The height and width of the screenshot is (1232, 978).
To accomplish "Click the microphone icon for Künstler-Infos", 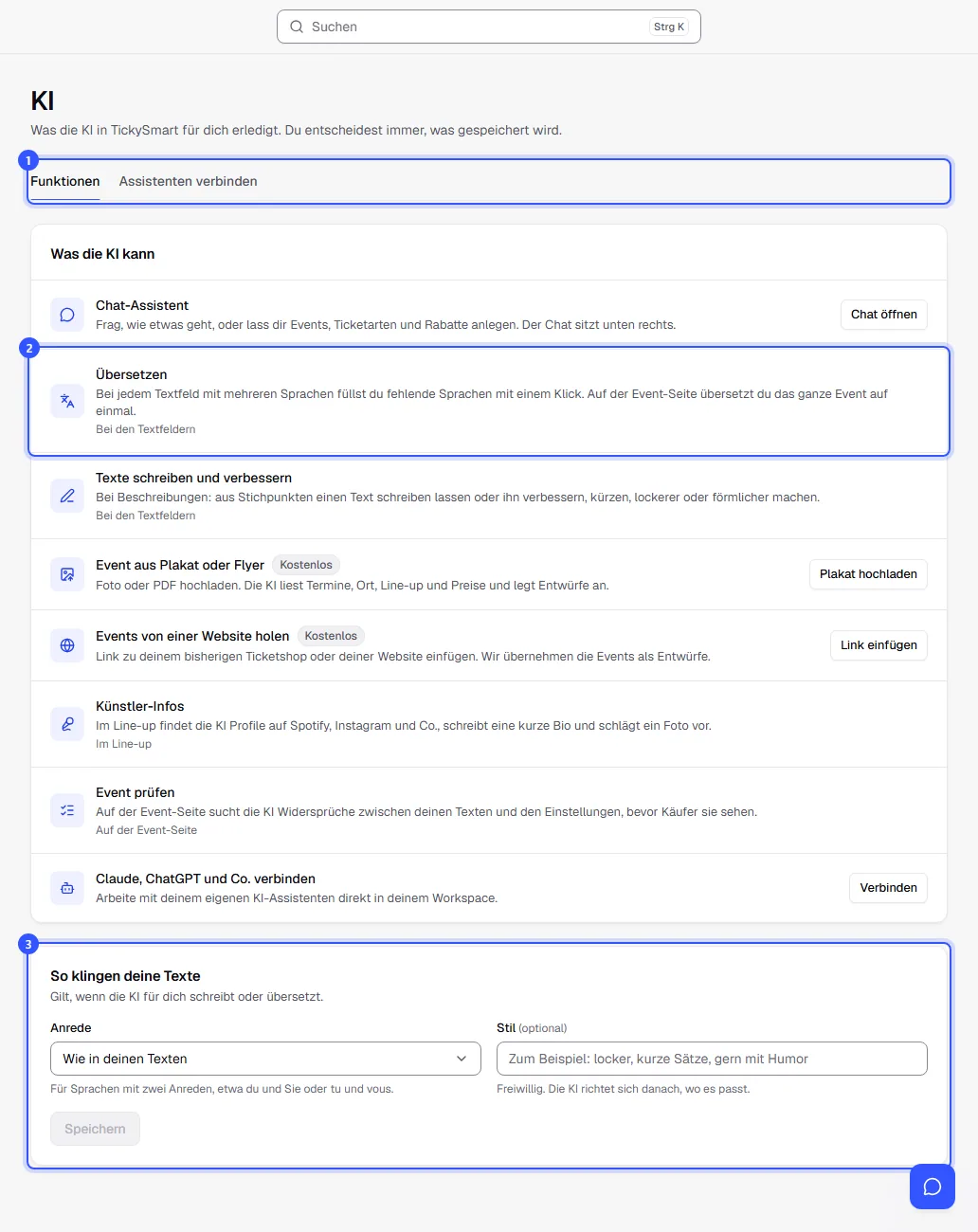I will (x=67, y=724).
